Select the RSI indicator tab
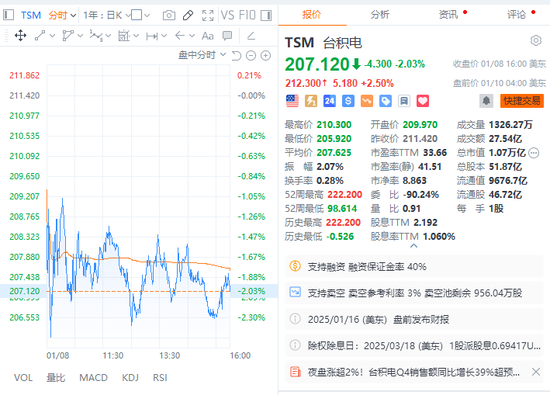Image resolution: width=550 pixels, height=395 pixels. (160, 378)
